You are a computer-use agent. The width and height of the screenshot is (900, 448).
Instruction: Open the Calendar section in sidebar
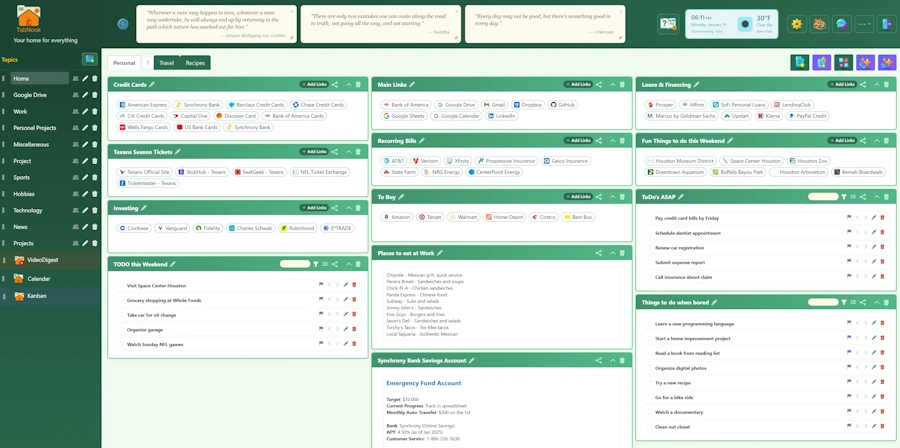coord(39,279)
